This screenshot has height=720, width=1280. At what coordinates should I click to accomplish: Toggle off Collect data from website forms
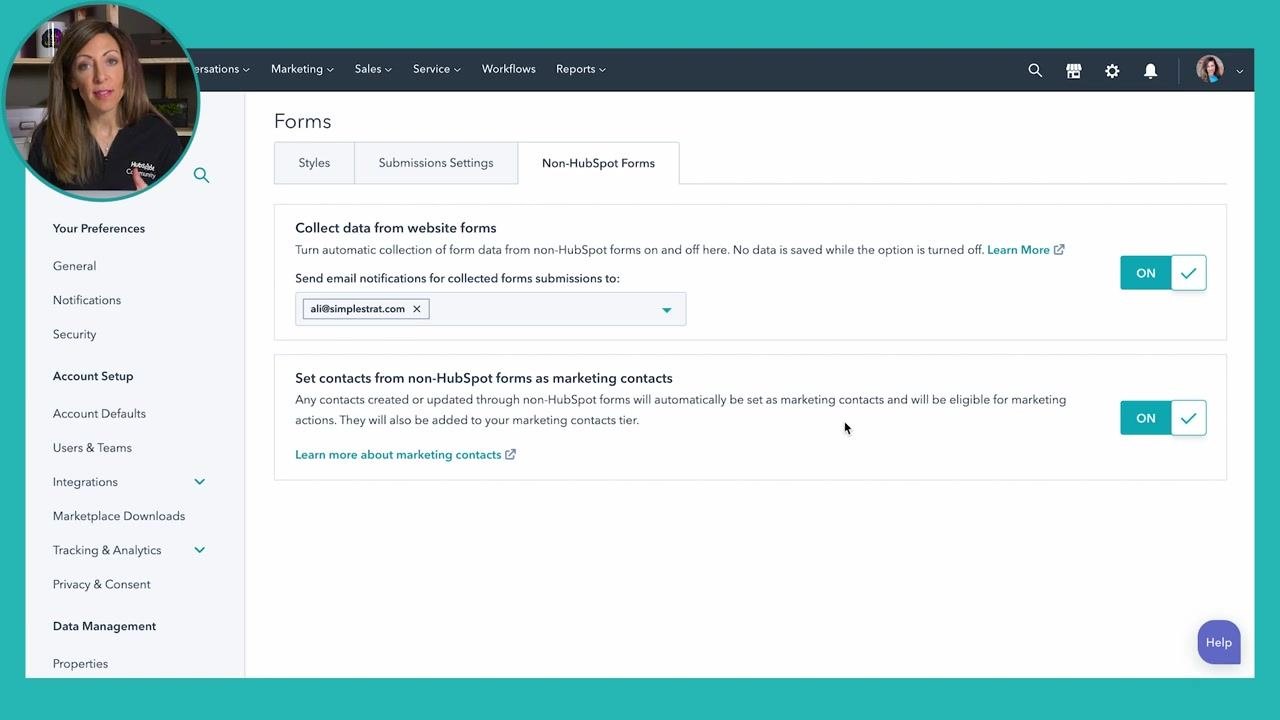[x=1163, y=273]
